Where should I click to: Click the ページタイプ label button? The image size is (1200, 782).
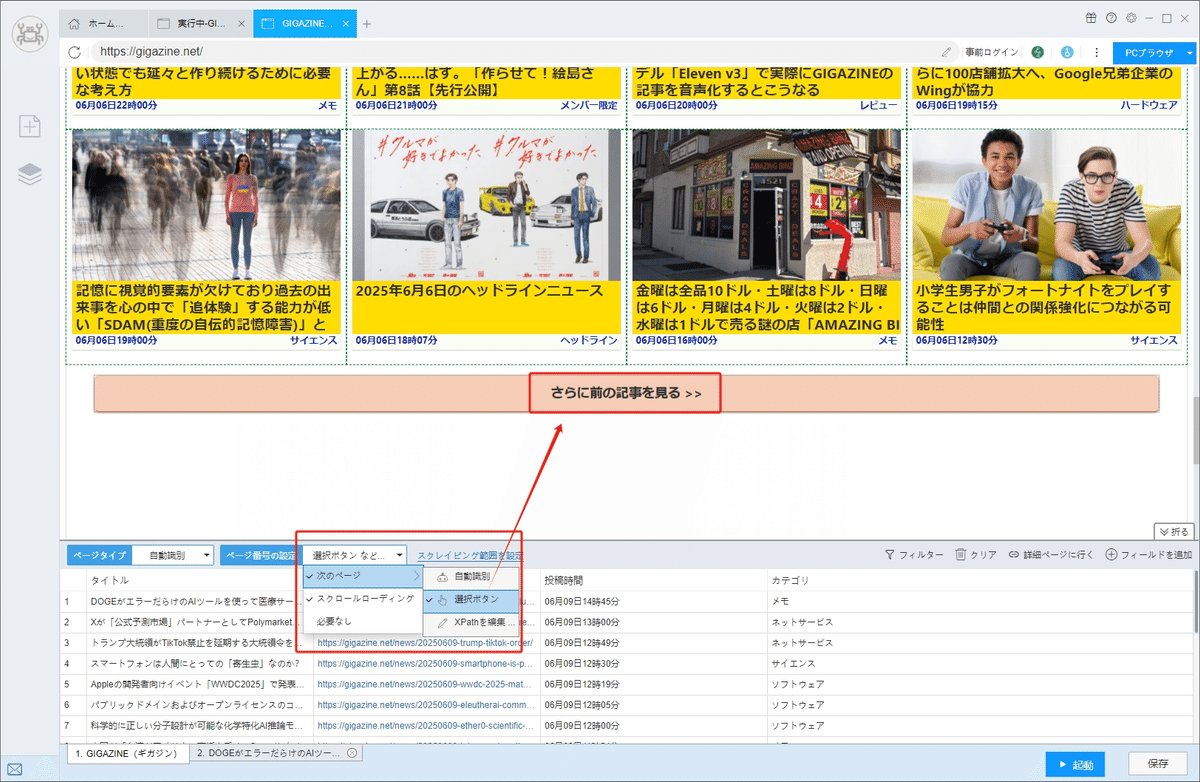pyautogui.click(x=99, y=554)
